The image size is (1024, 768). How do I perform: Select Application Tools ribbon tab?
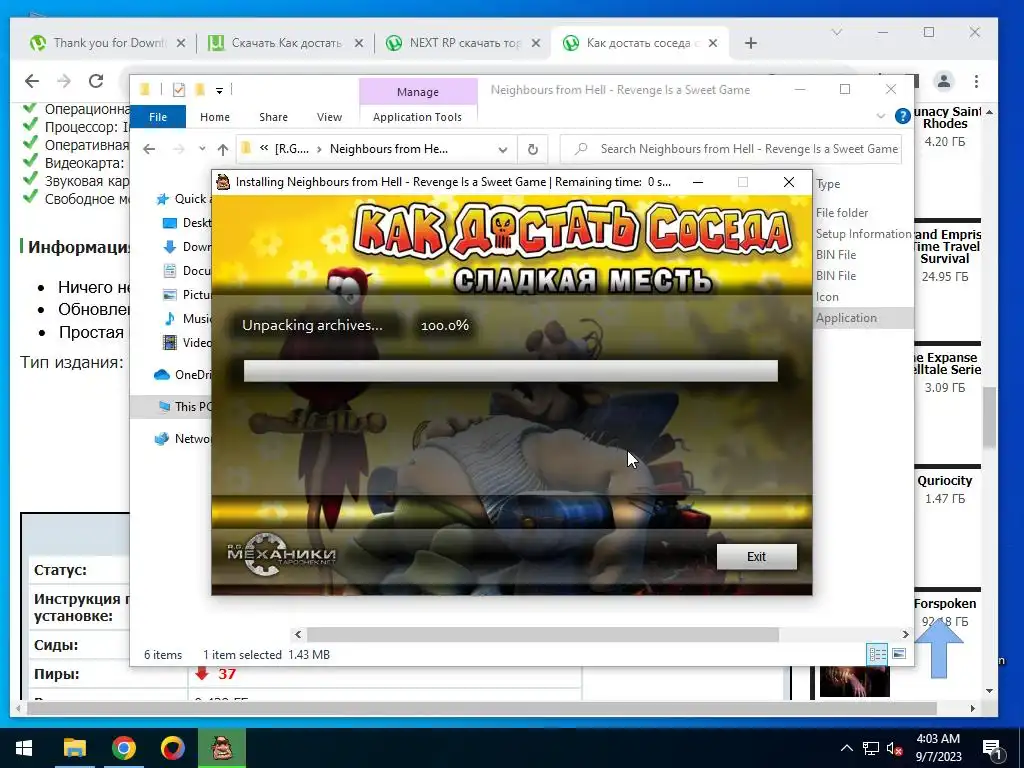[x=417, y=117]
